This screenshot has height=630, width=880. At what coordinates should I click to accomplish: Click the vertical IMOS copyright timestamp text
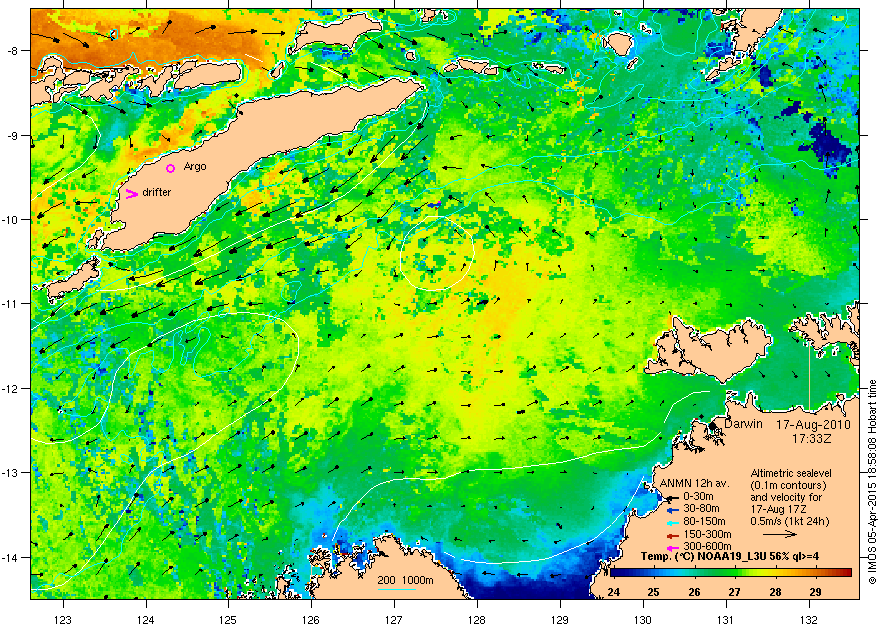pyautogui.click(x=873, y=482)
